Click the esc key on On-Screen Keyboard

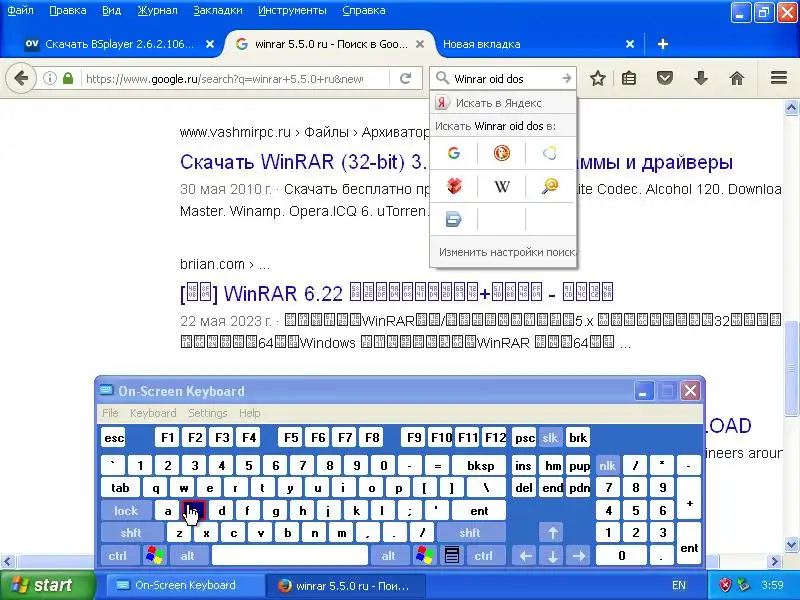(113, 438)
